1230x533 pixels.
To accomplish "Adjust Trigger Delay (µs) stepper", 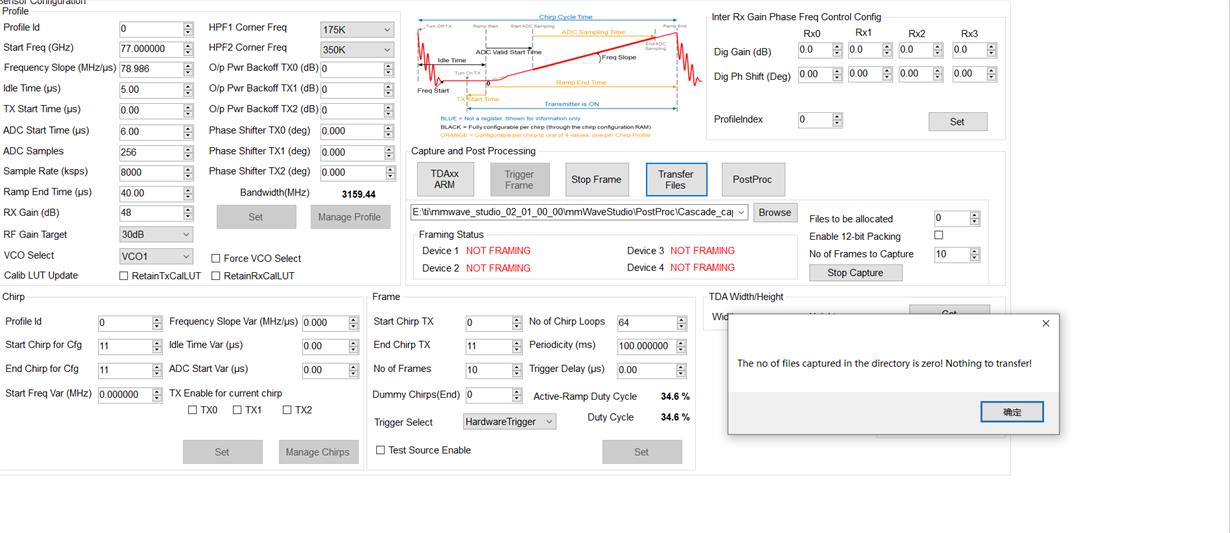I will [x=682, y=370].
